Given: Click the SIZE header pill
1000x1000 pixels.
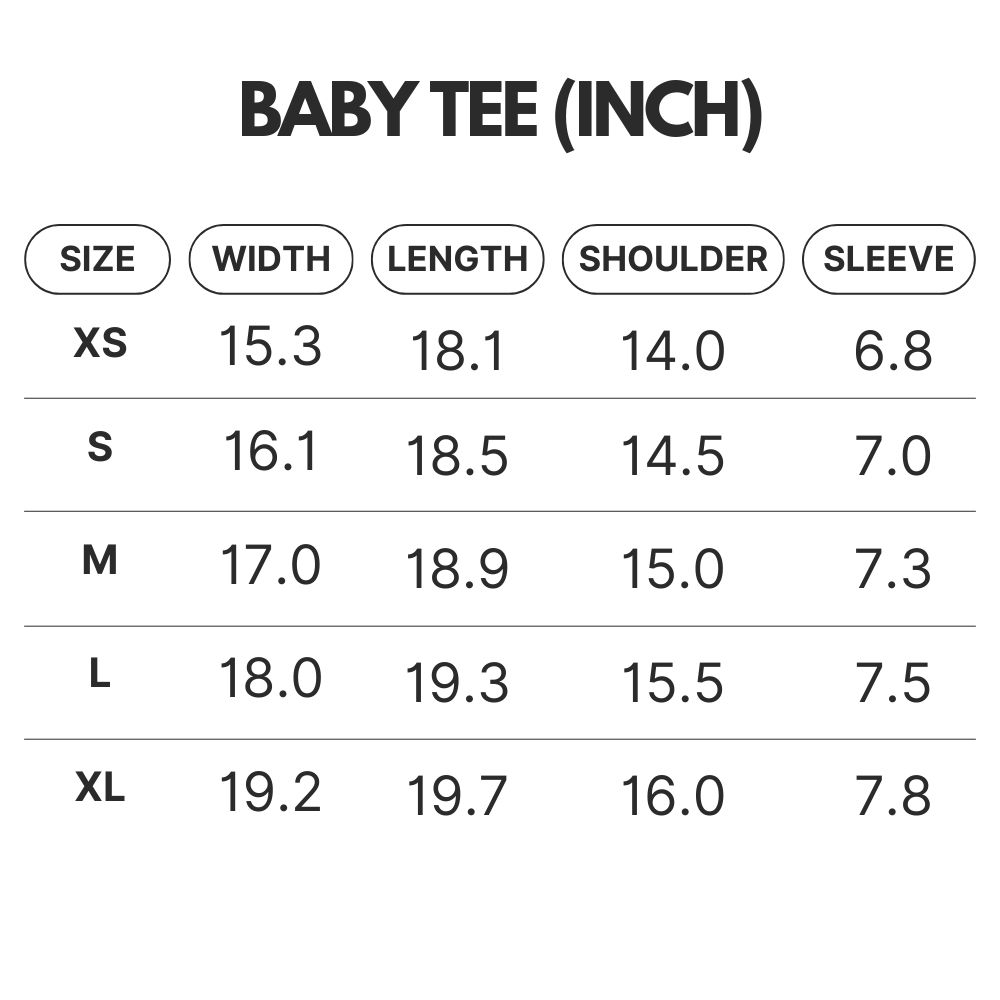Looking at the screenshot, I should (98, 259).
